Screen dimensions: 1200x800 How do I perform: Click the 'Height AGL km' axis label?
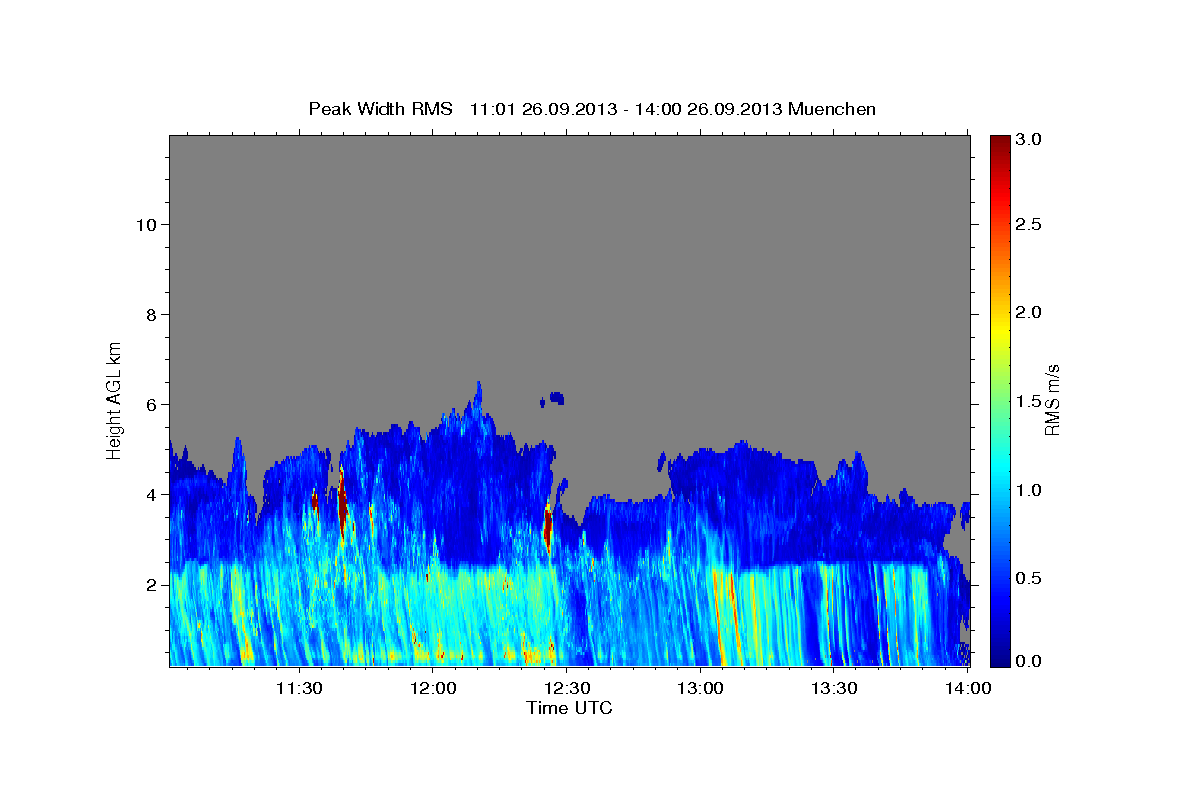point(115,400)
